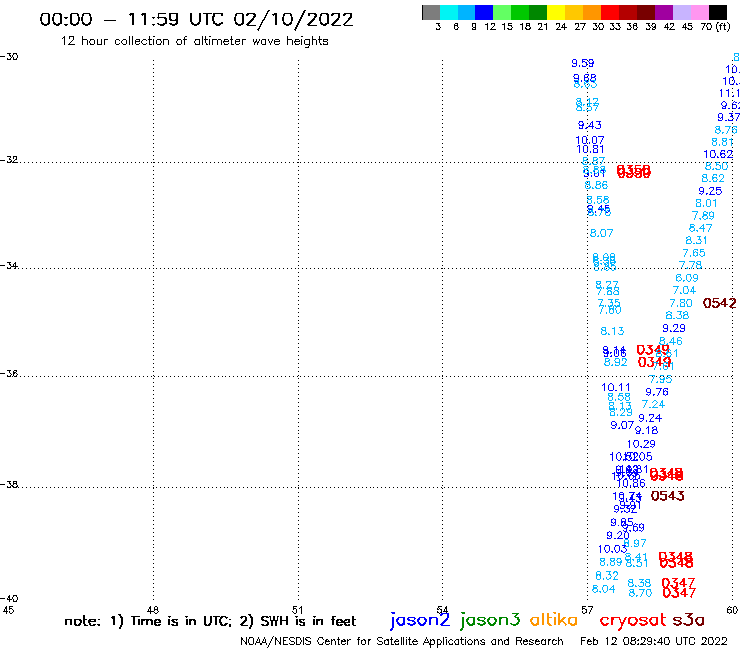Screen dimensions: 740x650
Task: Click the wave height value 8.13
Action: pos(612,331)
